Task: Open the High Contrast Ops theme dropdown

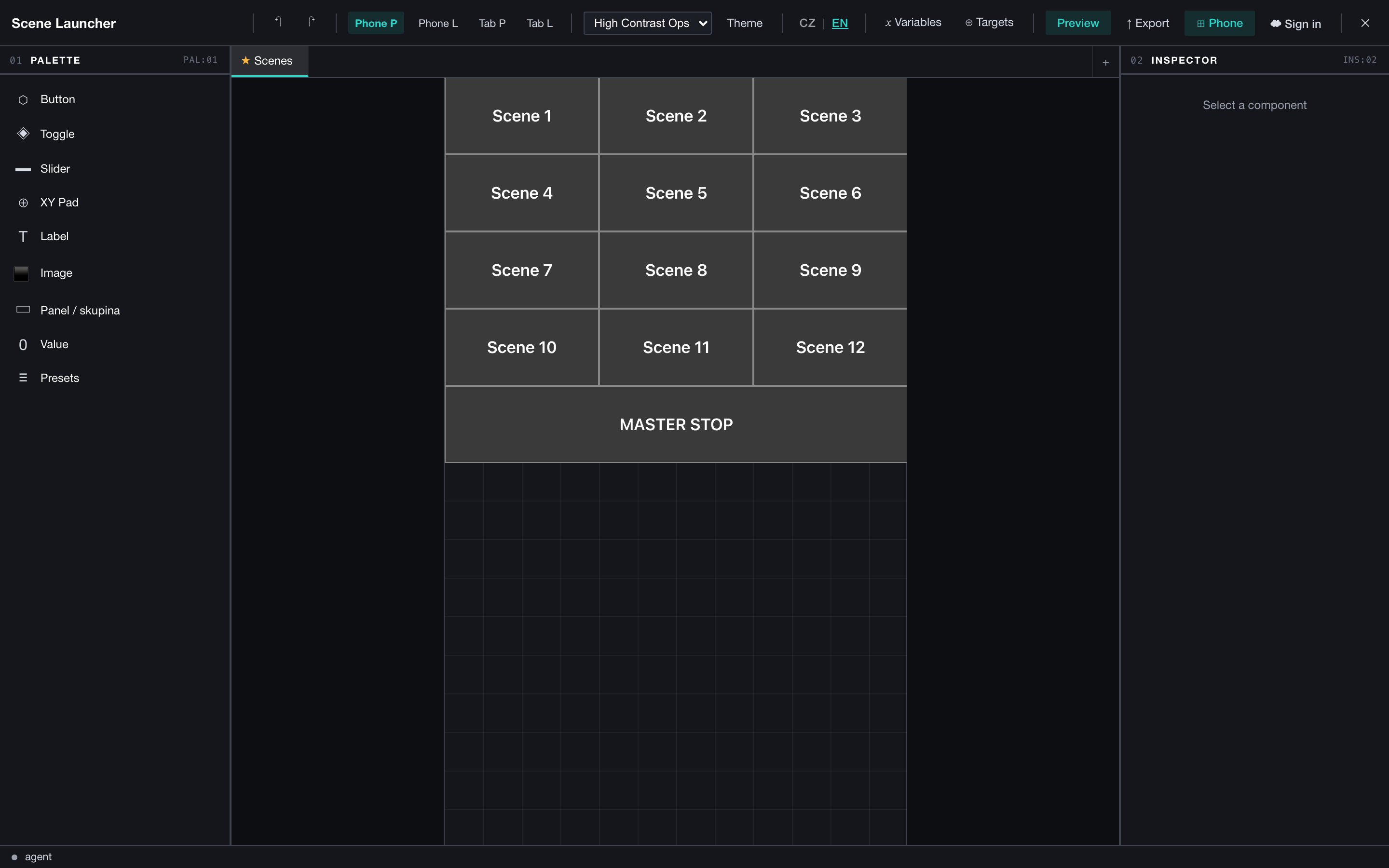Action: click(647, 23)
